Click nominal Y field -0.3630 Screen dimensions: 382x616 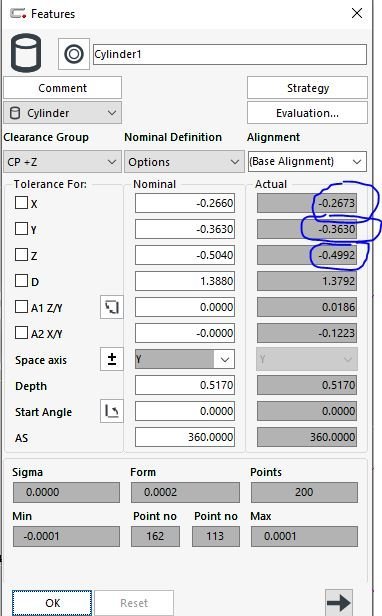point(185,229)
